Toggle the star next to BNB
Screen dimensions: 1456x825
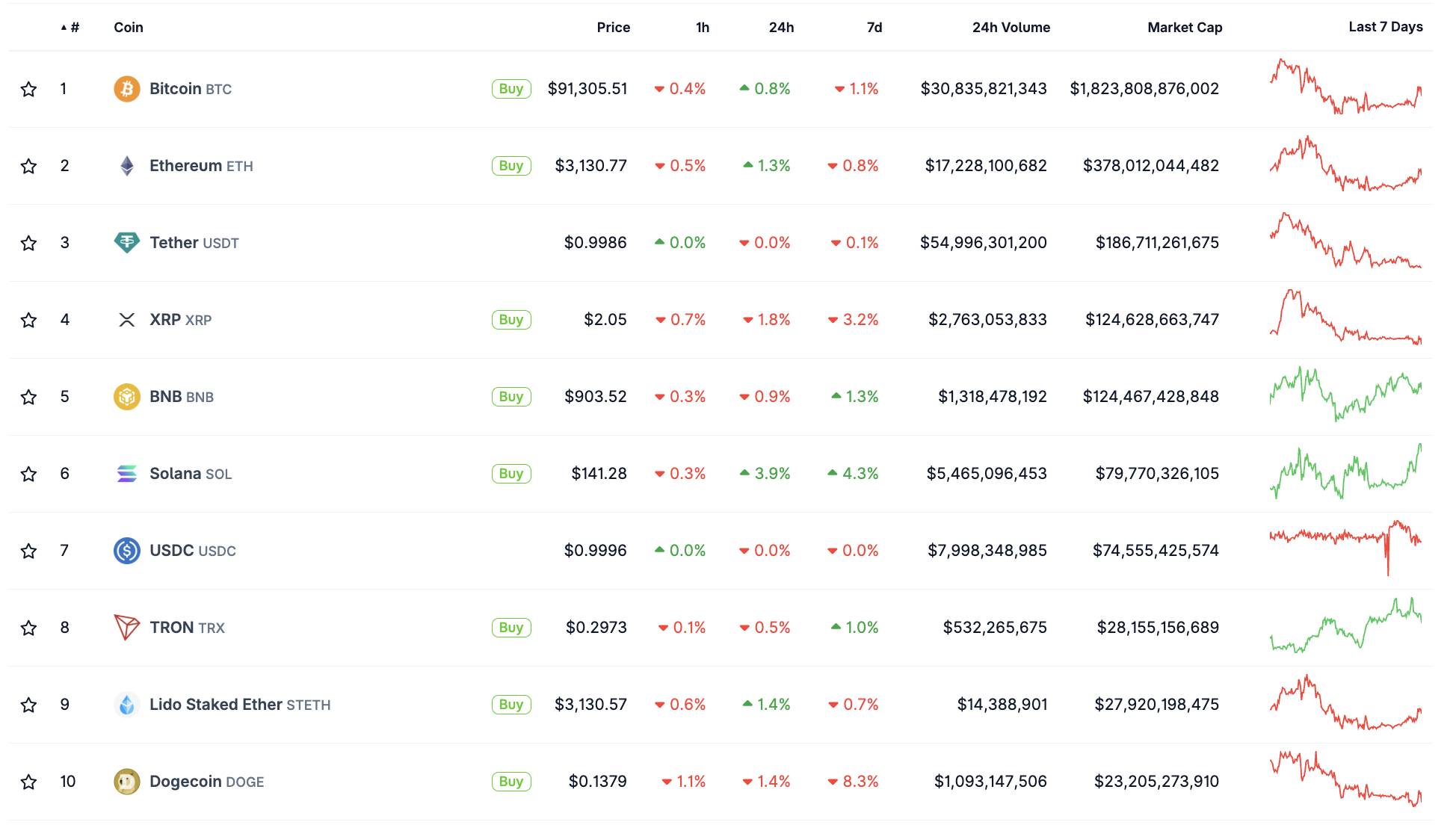tap(28, 398)
